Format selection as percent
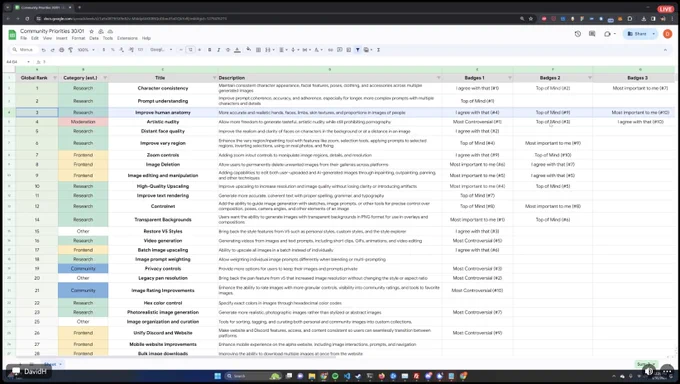This screenshot has height=384, width=680. (113, 50)
